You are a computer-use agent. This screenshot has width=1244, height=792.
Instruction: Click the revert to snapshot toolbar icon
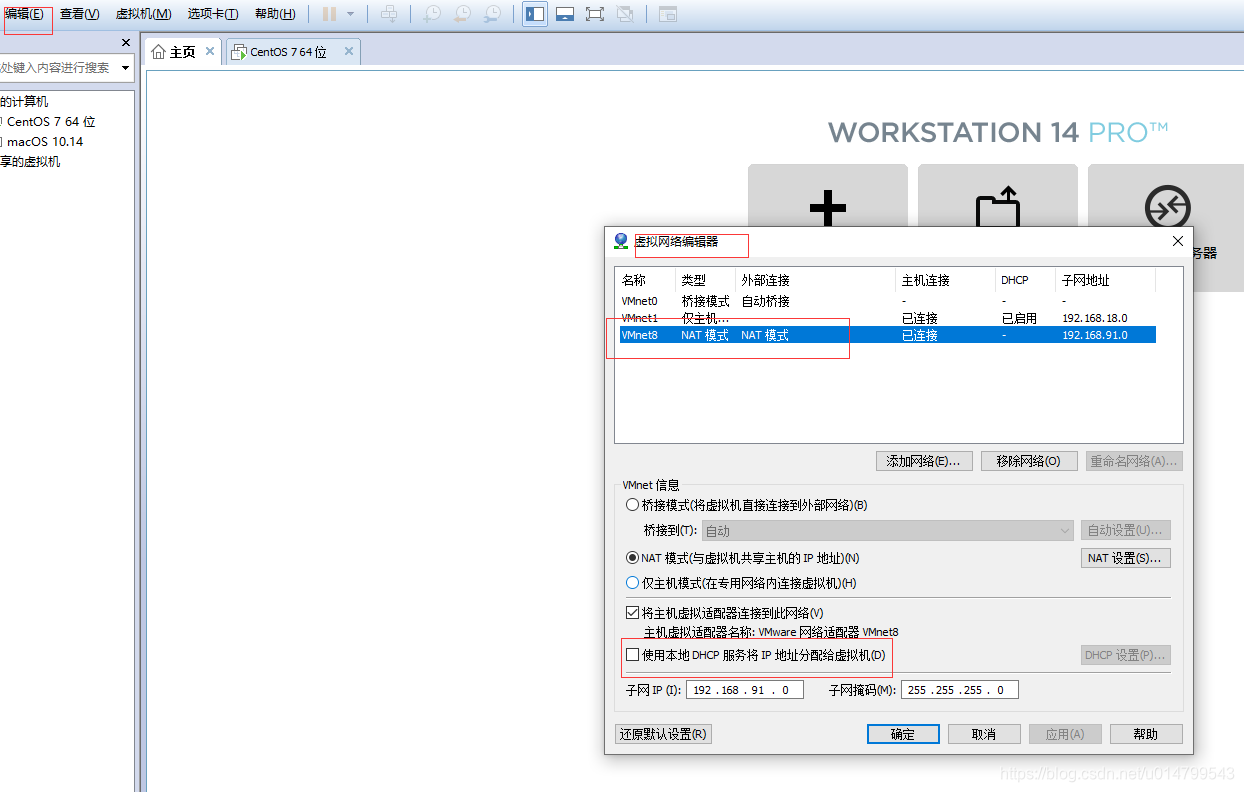tap(462, 14)
